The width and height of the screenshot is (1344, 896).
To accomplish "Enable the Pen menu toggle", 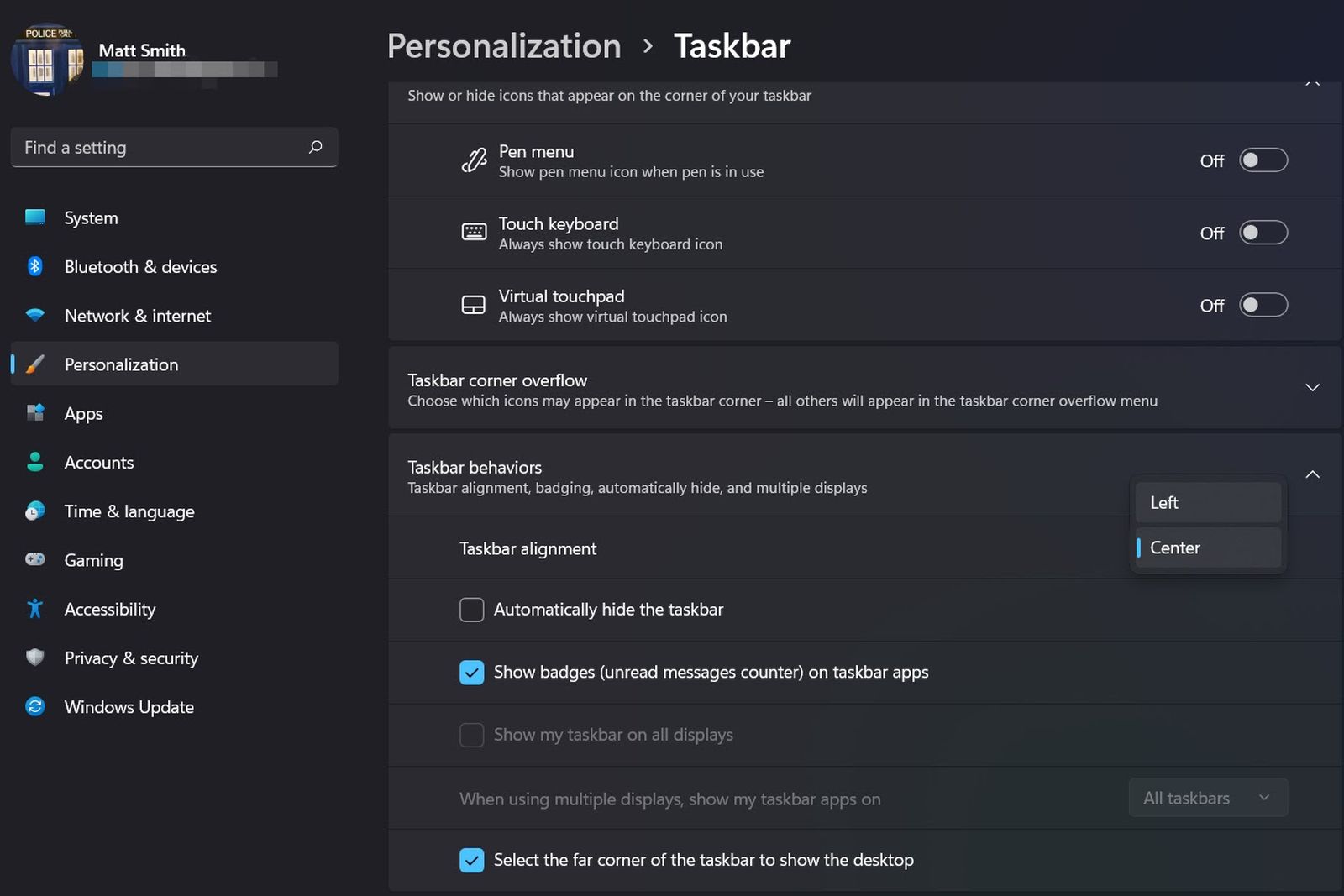I will (x=1263, y=160).
